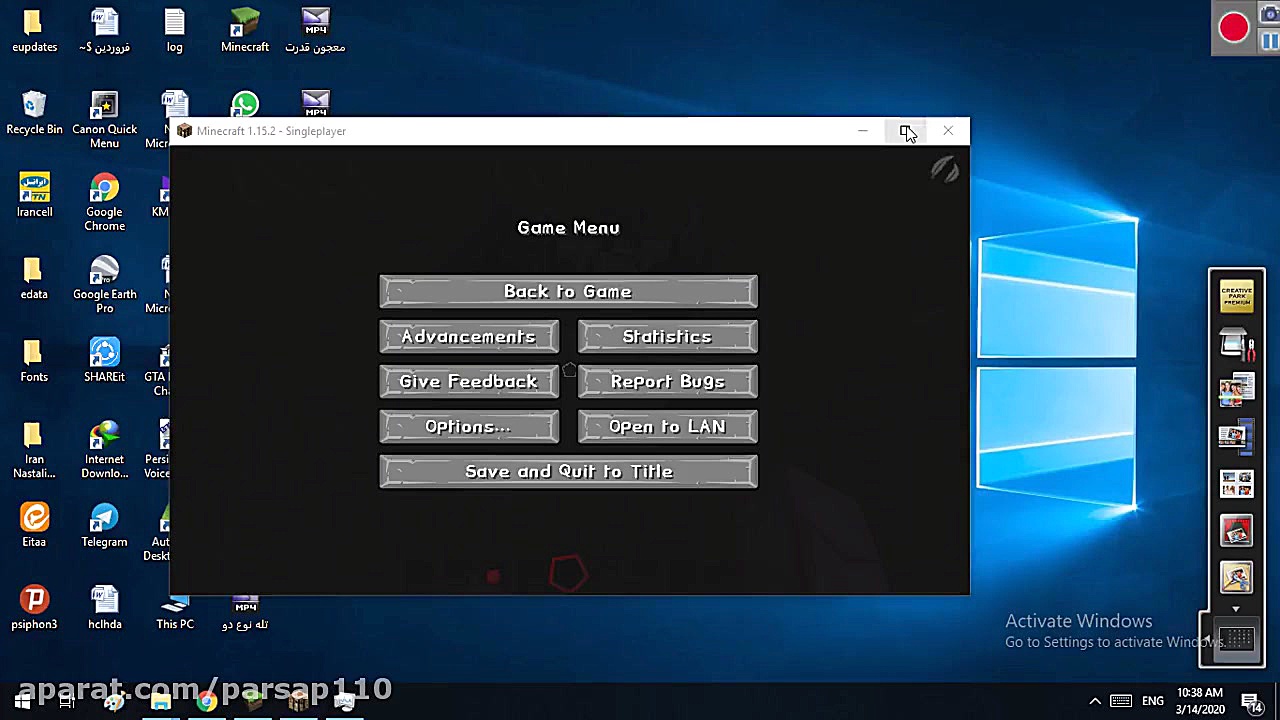The height and width of the screenshot is (720, 1280).
Task: Click Back to Game button
Action: (x=568, y=292)
